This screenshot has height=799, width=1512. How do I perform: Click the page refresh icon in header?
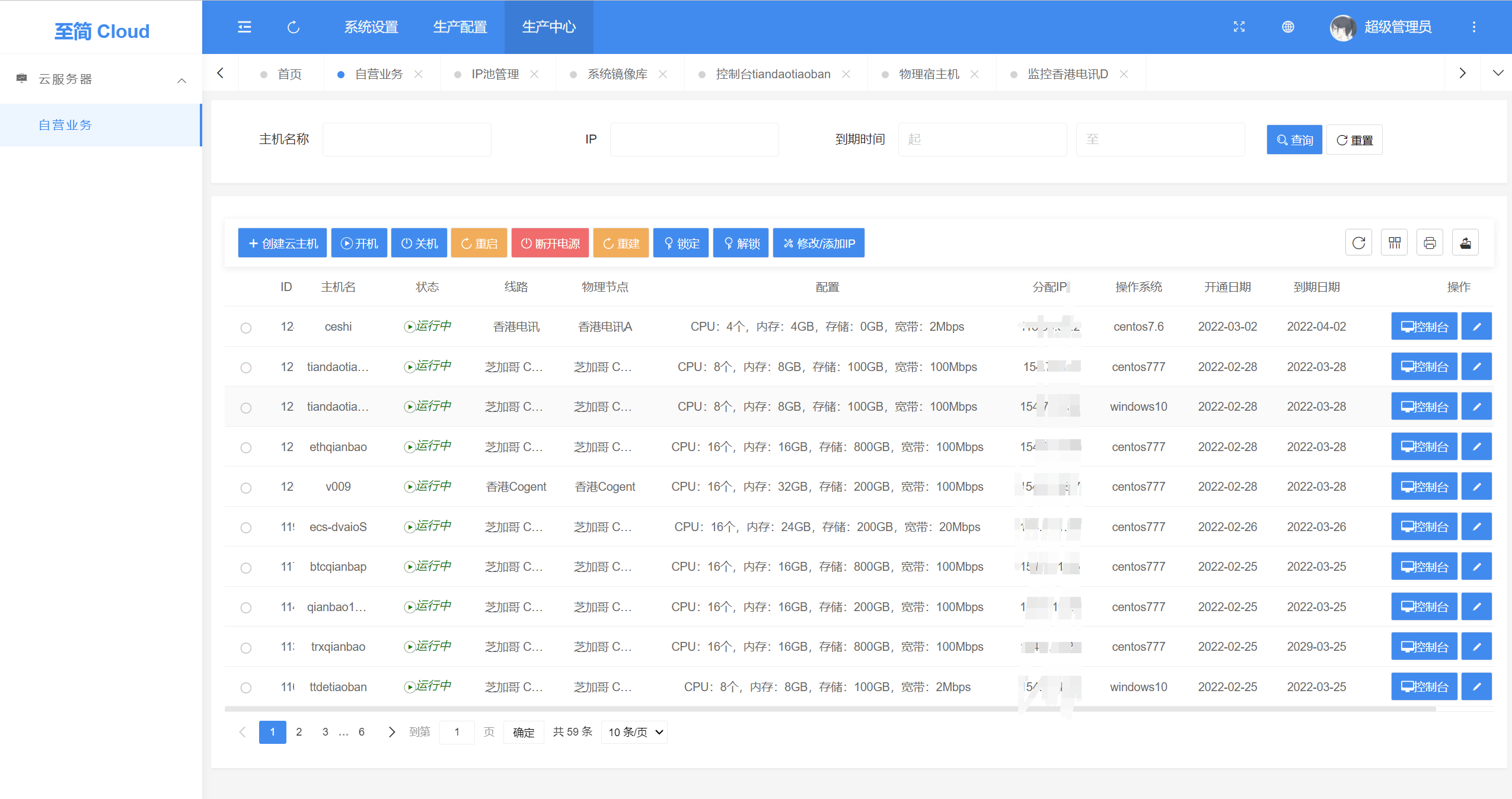click(x=294, y=27)
